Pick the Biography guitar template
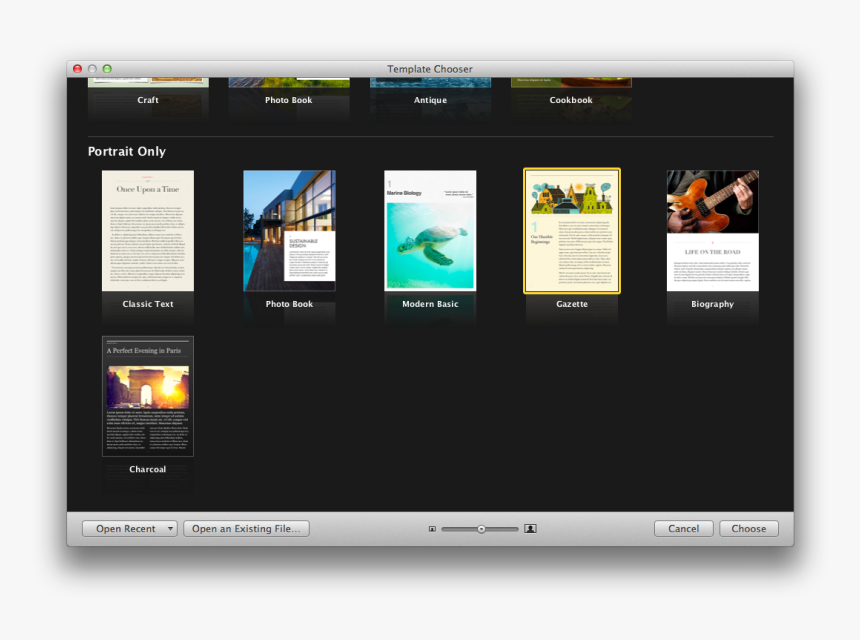The image size is (860, 640). (x=712, y=230)
